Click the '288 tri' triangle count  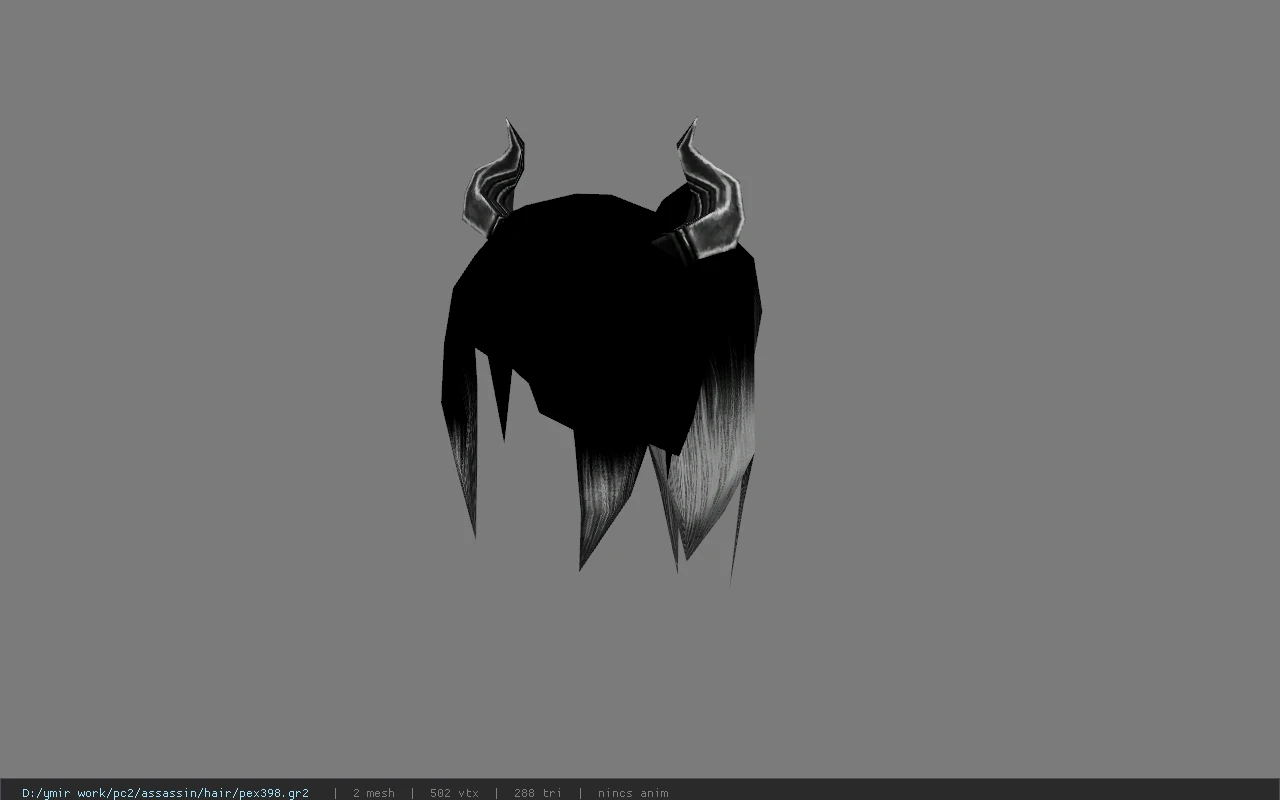click(x=538, y=793)
